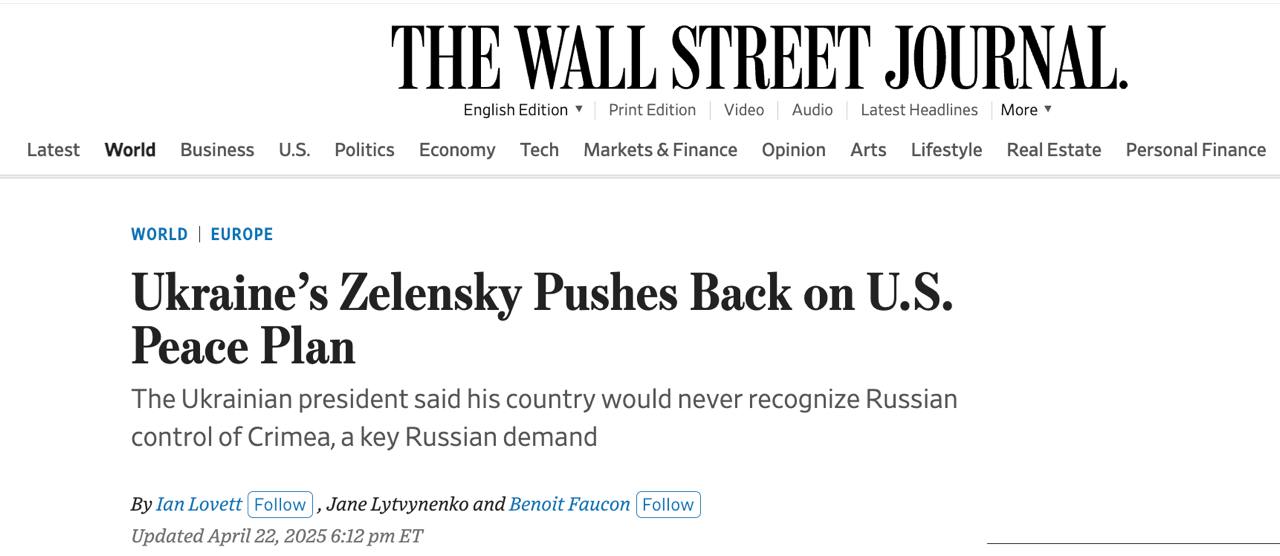The width and height of the screenshot is (1280, 556).
Task: Click the WORLD breadcrumb link
Action: (159, 234)
